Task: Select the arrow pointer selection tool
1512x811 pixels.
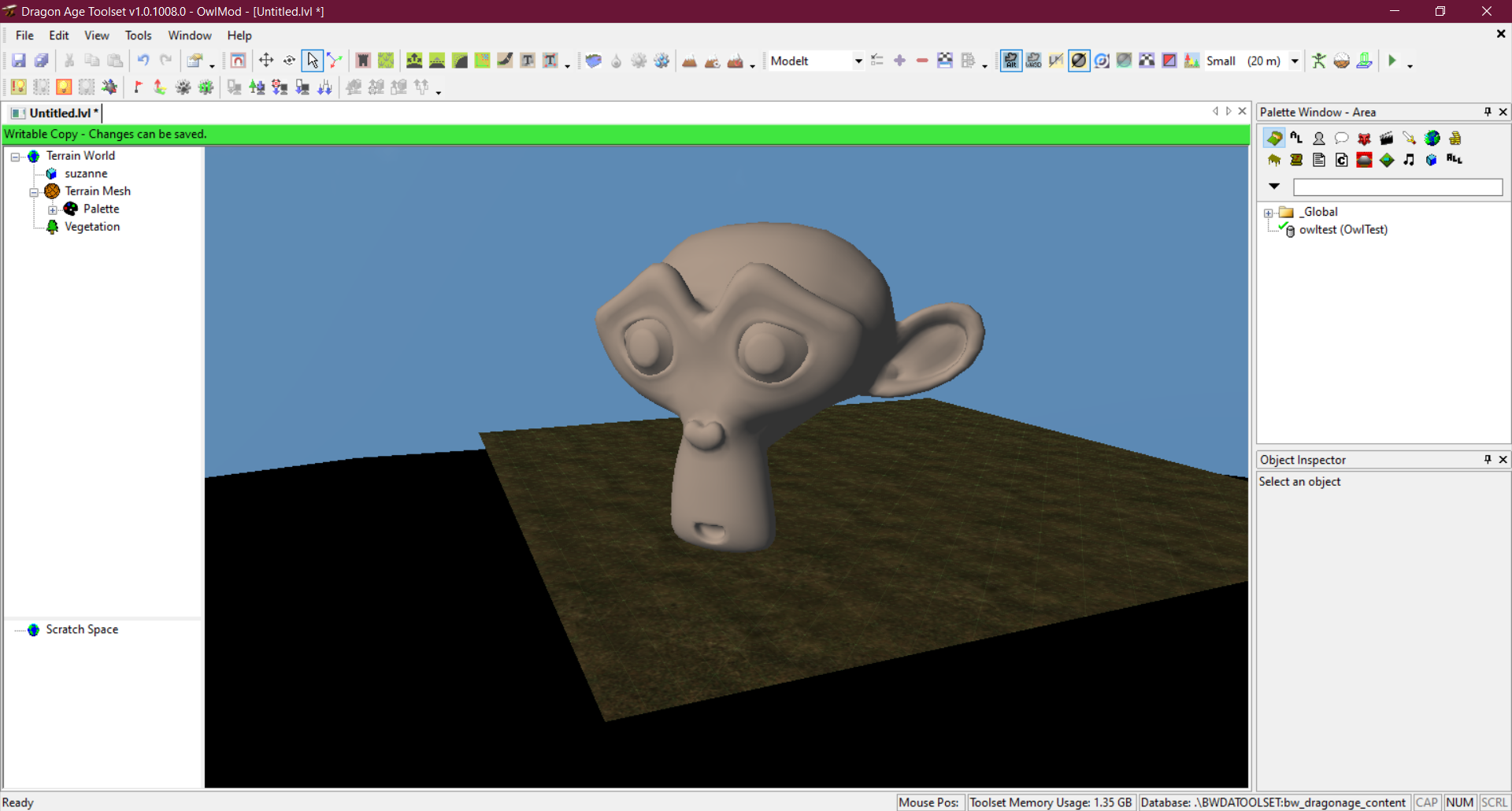Action: (x=312, y=61)
